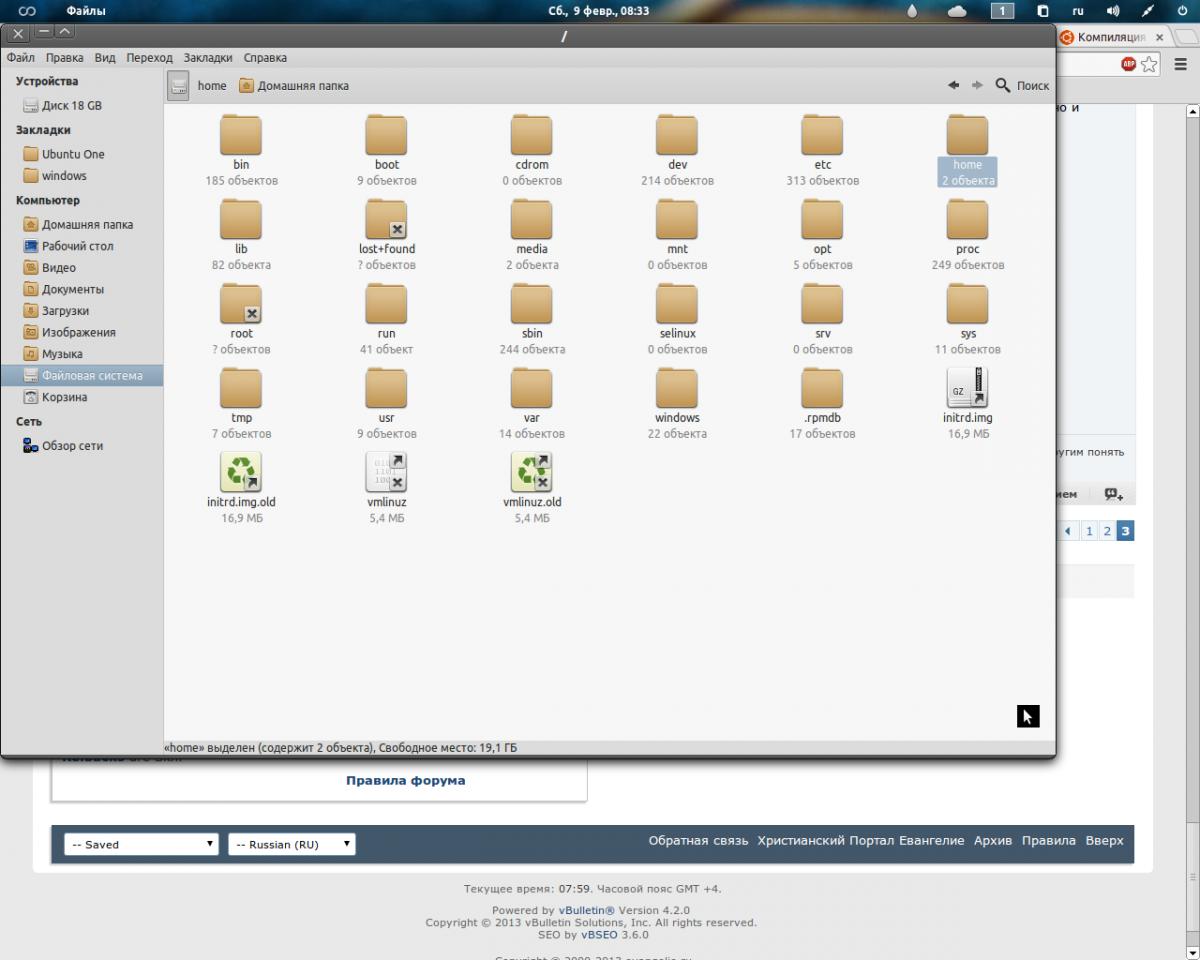Select the vmlinuz file icon

[386, 473]
